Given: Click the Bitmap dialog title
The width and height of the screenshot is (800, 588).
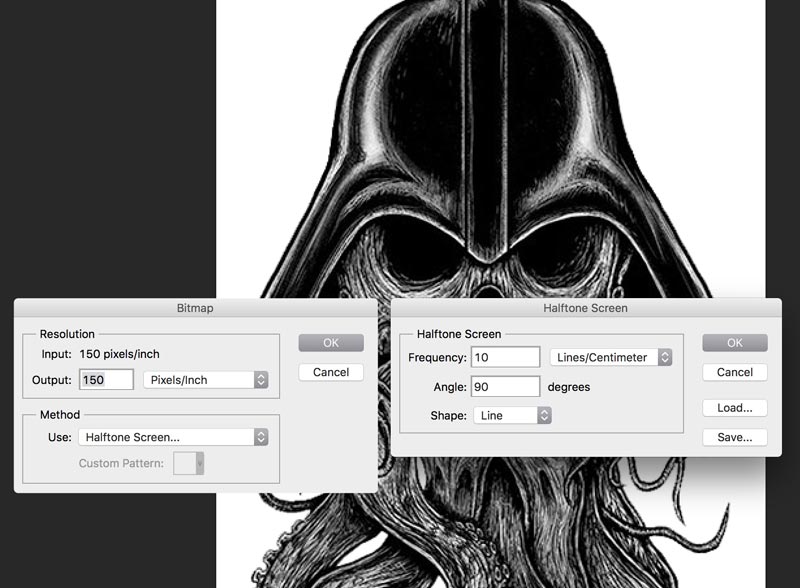Looking at the screenshot, I should pyautogui.click(x=195, y=308).
